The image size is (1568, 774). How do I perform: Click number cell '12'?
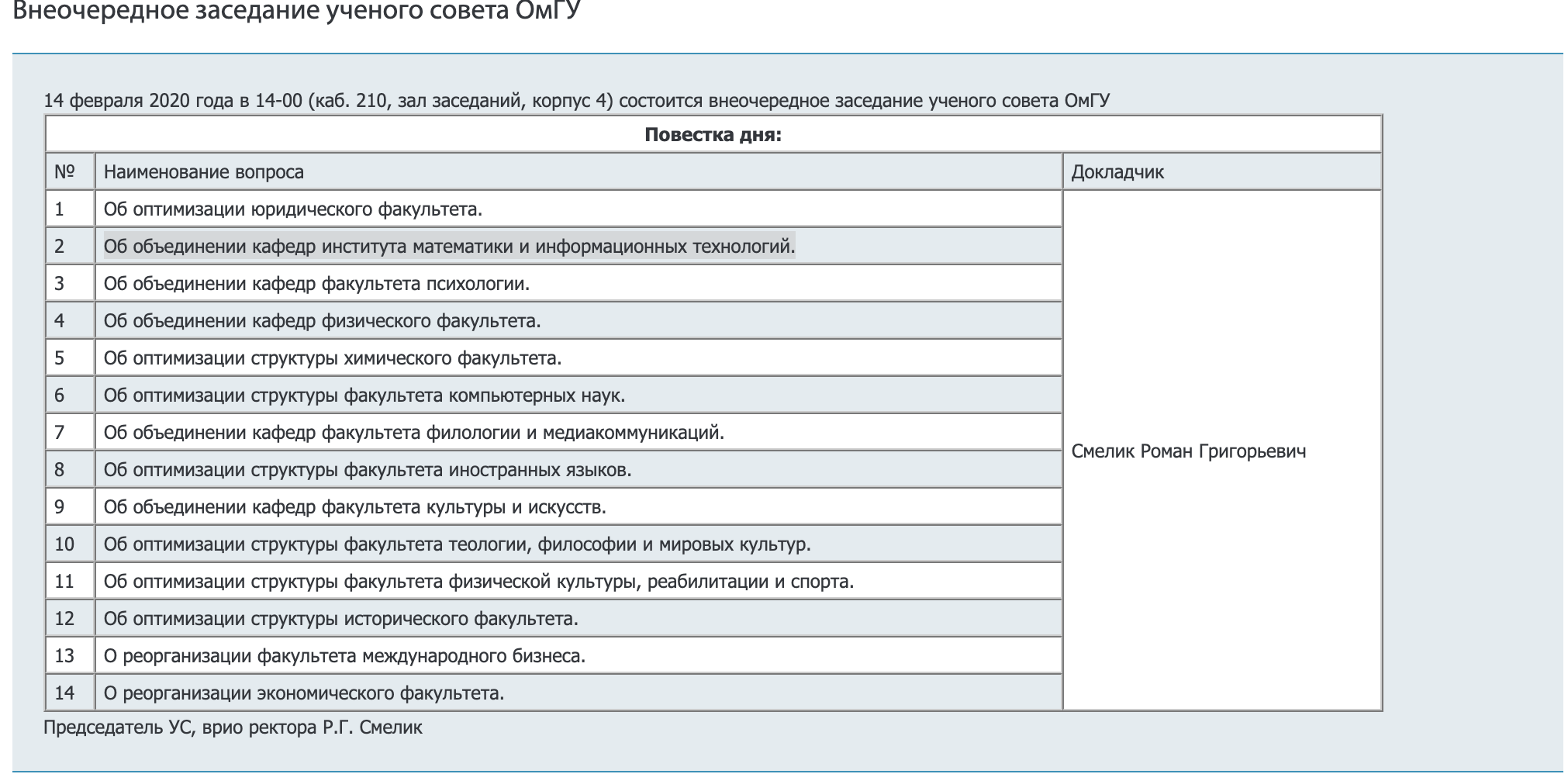tap(71, 618)
